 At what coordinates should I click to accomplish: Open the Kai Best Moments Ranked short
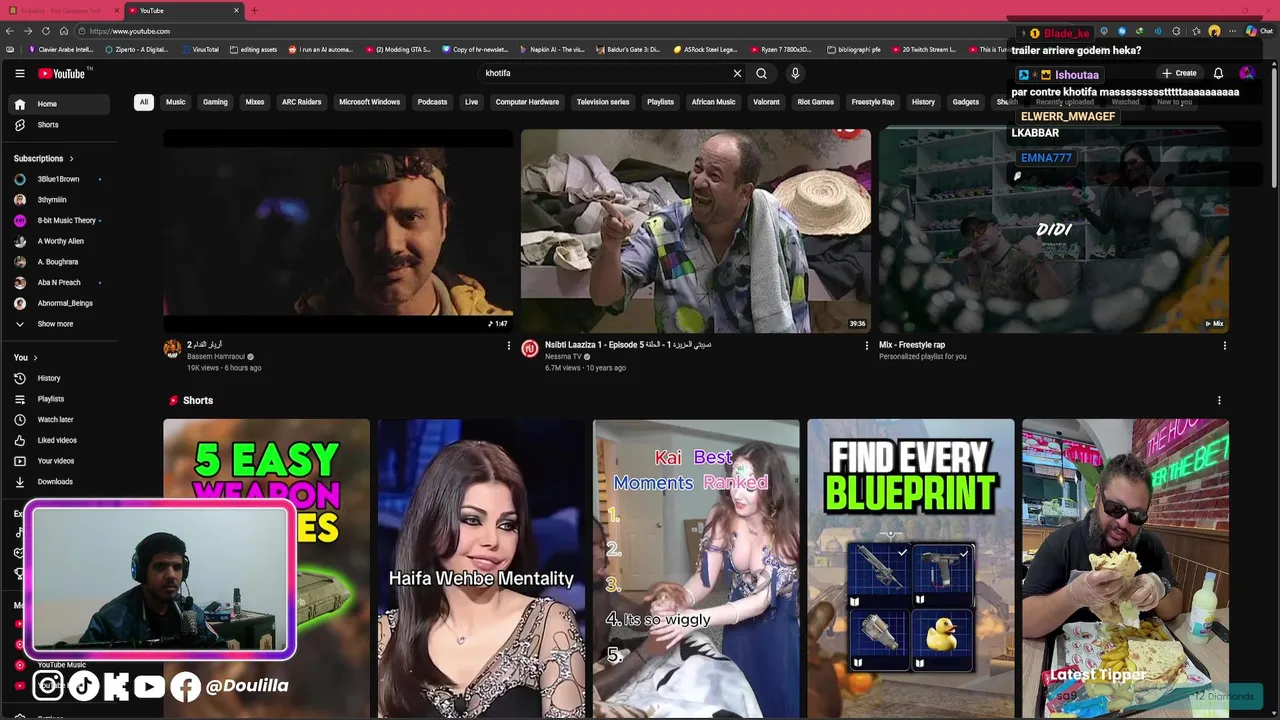pos(696,568)
